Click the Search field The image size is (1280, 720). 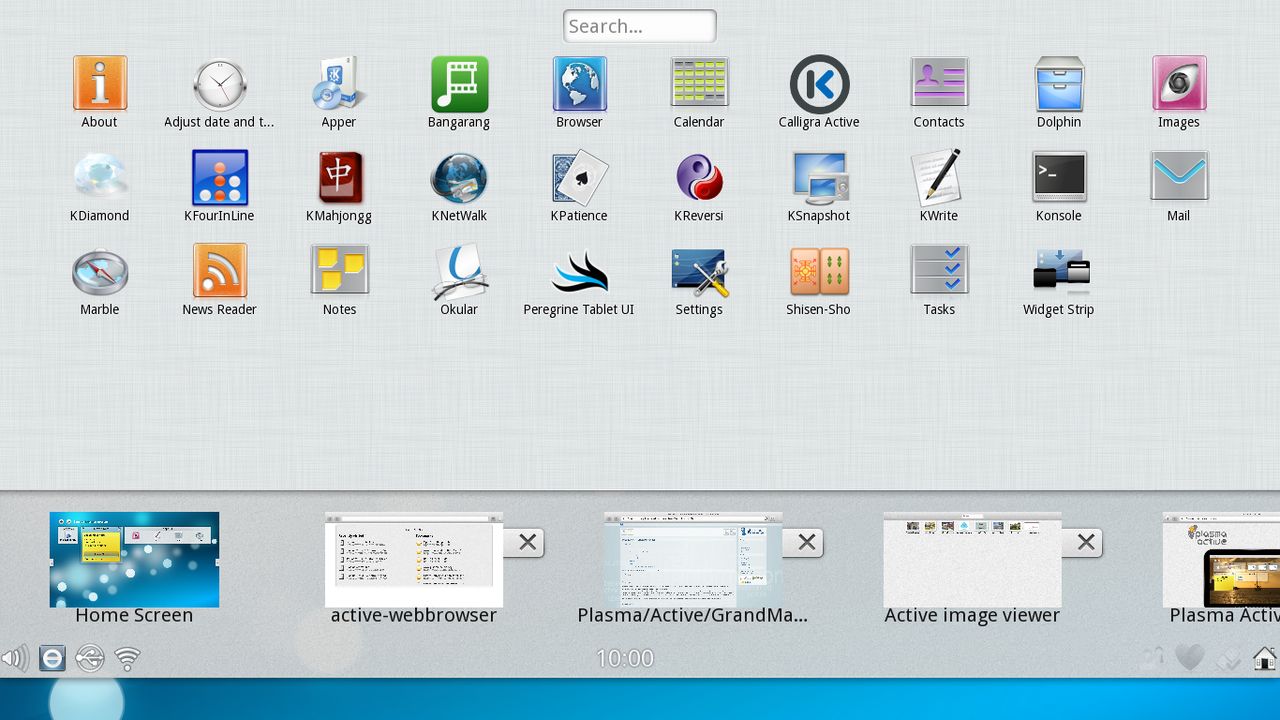tap(640, 26)
